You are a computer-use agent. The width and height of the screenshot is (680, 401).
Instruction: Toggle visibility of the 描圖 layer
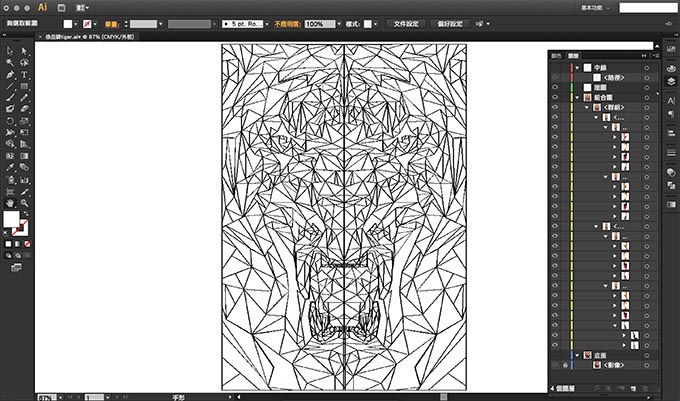[x=555, y=87]
